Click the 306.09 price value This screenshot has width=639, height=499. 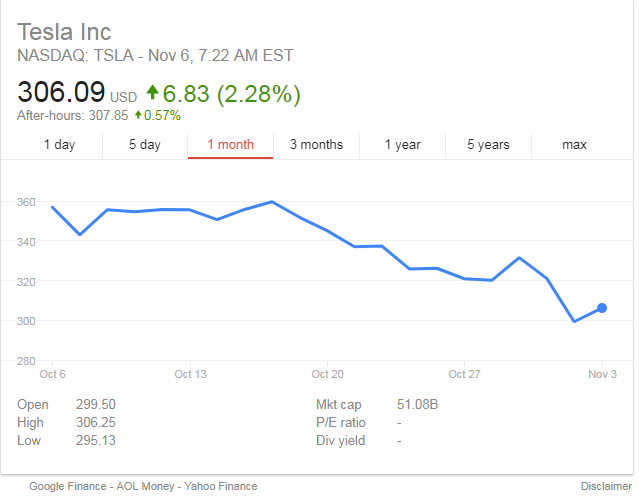coord(61,93)
